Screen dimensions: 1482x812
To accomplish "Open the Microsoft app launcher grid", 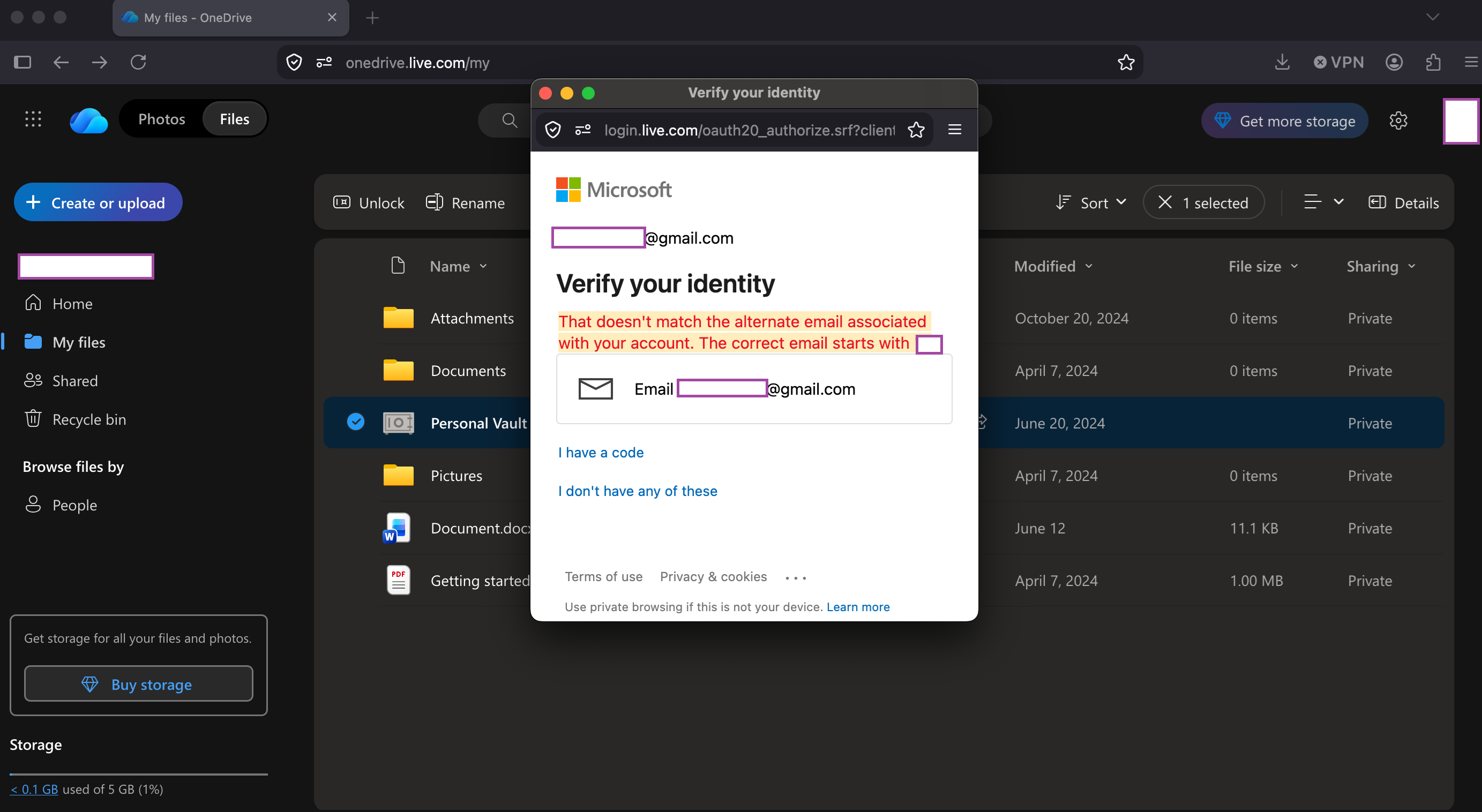I will [x=33, y=119].
